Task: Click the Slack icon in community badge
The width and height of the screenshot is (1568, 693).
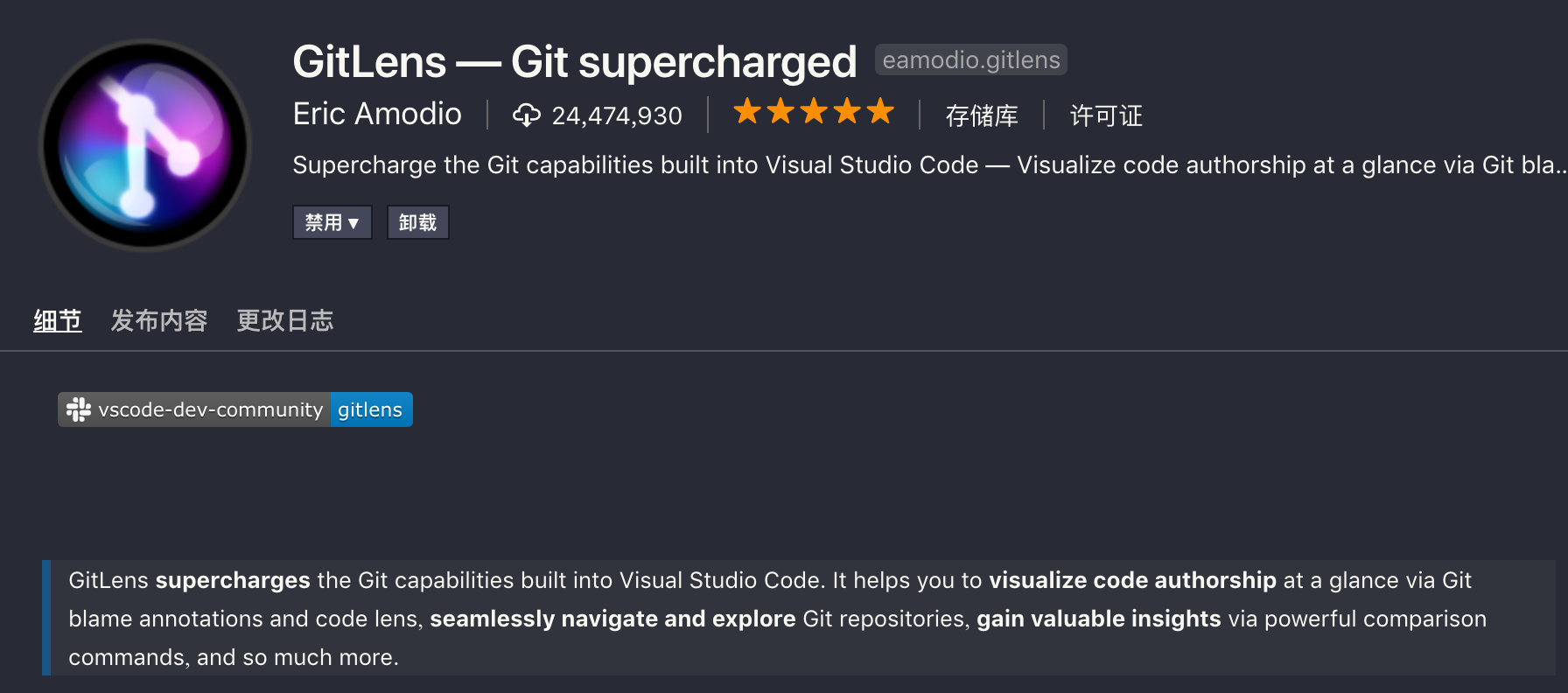Action: point(79,409)
